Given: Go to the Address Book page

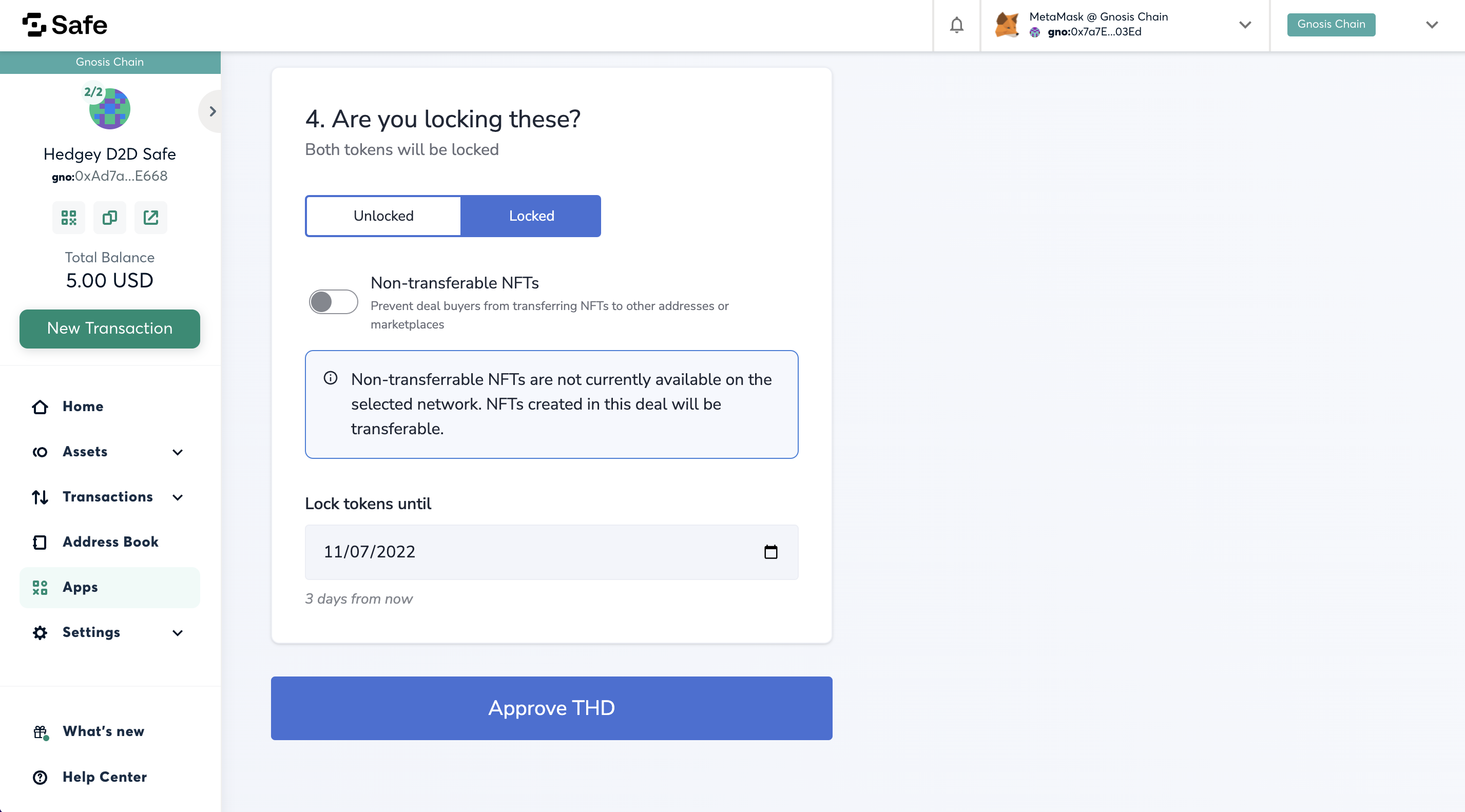Looking at the screenshot, I should 110,542.
